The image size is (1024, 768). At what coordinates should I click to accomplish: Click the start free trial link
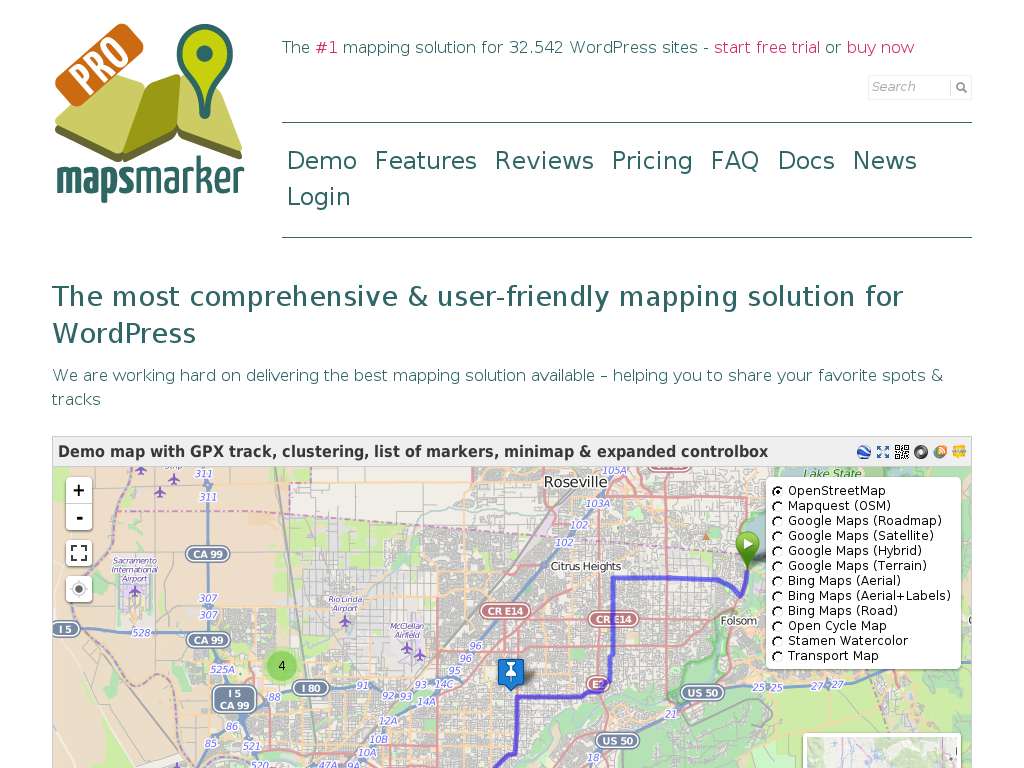pos(767,48)
